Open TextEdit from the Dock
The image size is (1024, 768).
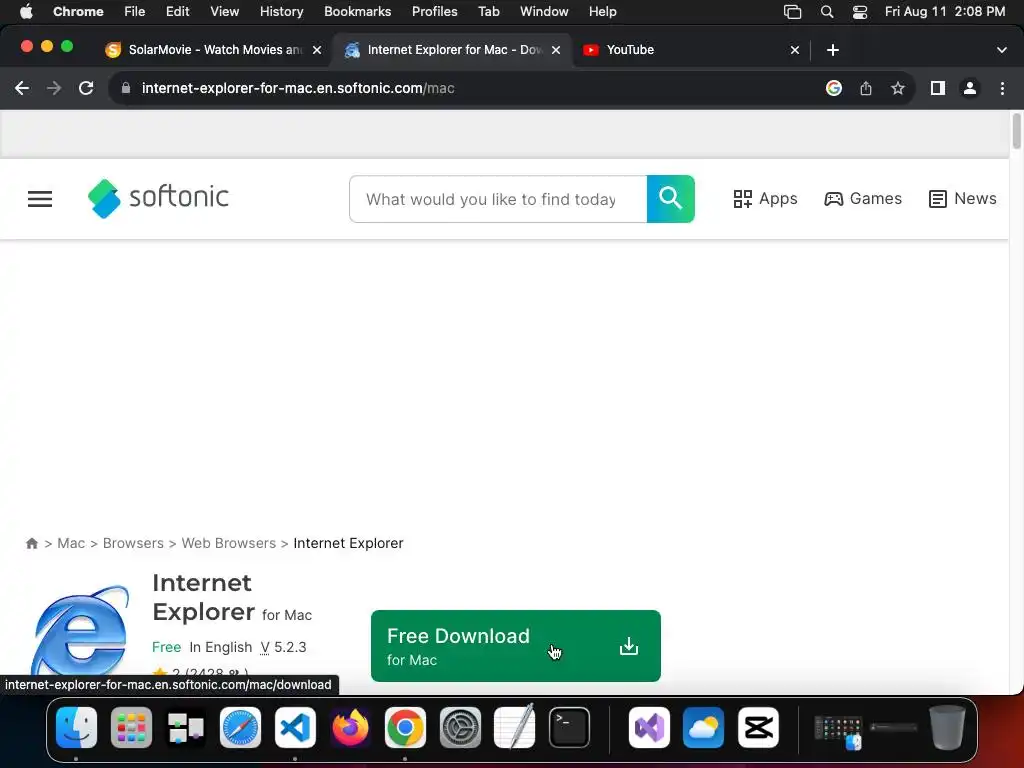point(515,727)
